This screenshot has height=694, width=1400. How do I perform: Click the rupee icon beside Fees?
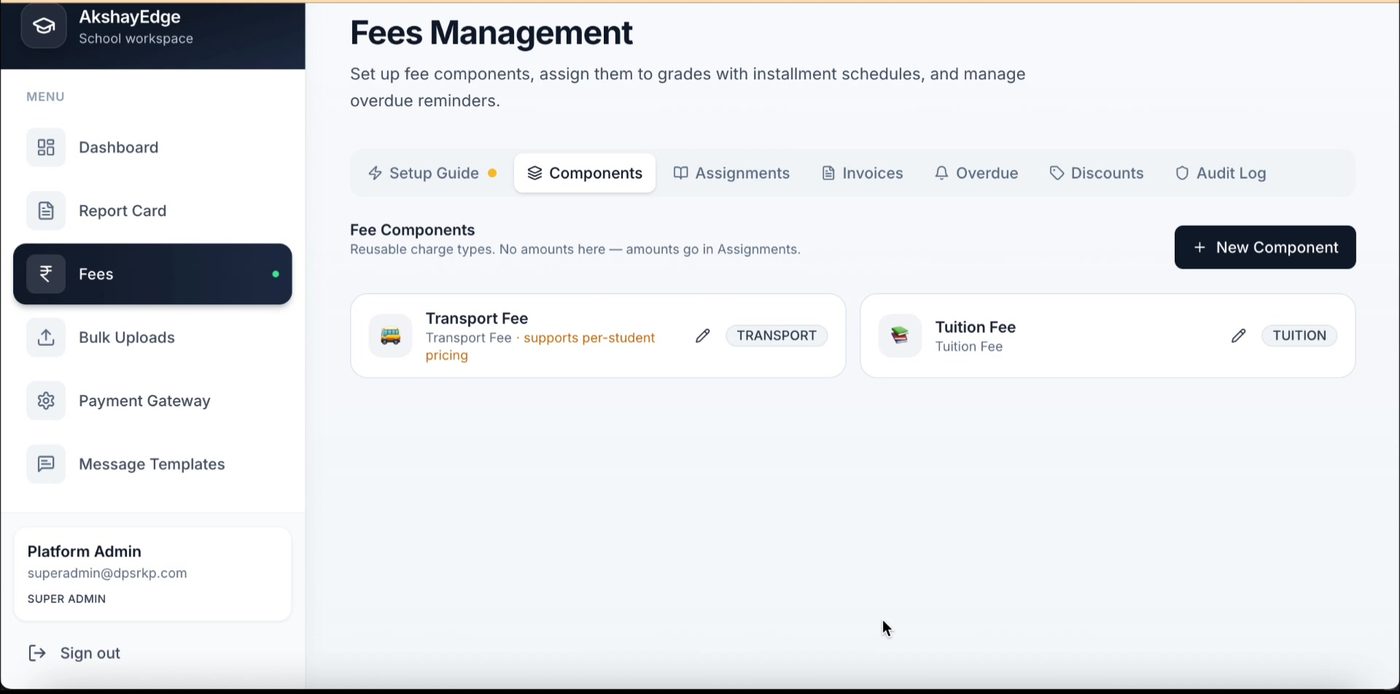coord(46,274)
